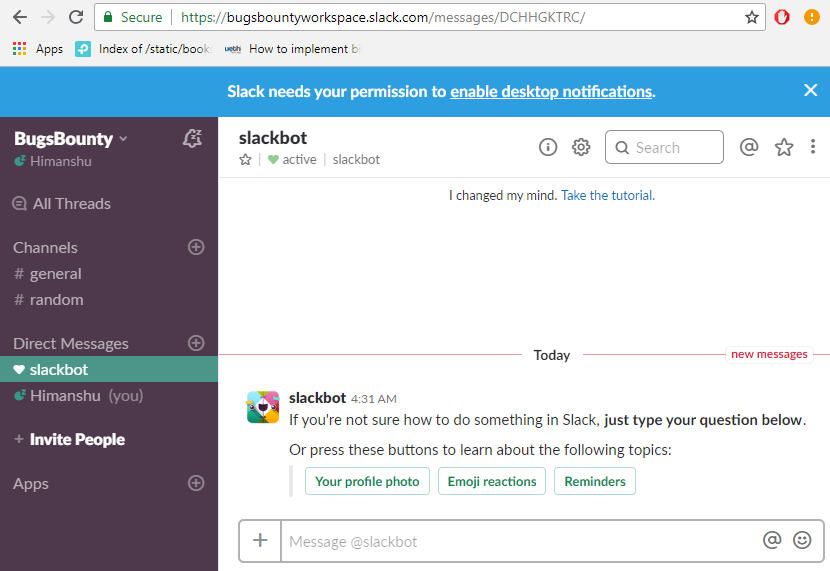
Task: Open emoji picker in message box
Action: coord(802,540)
